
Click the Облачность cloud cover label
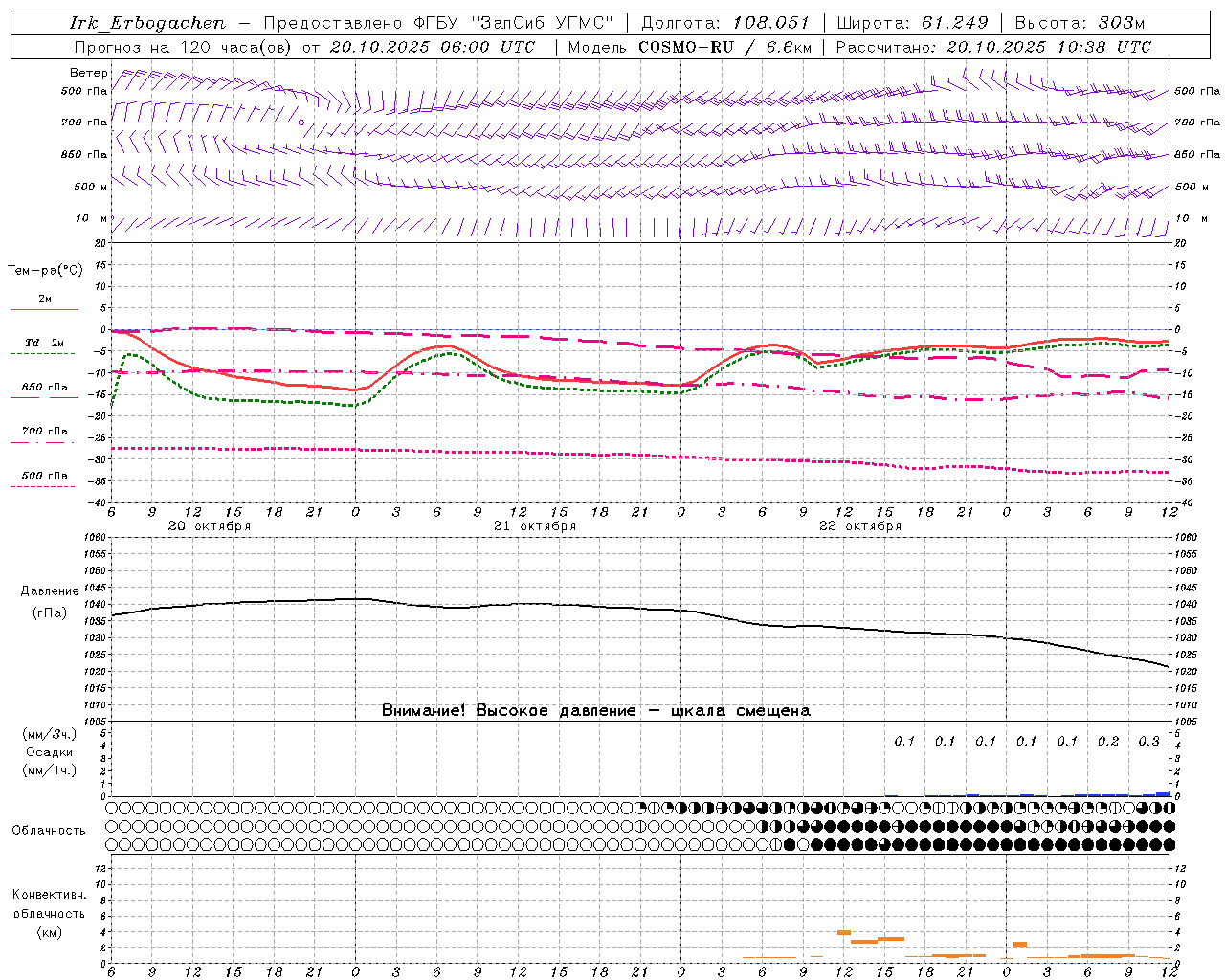[49, 831]
